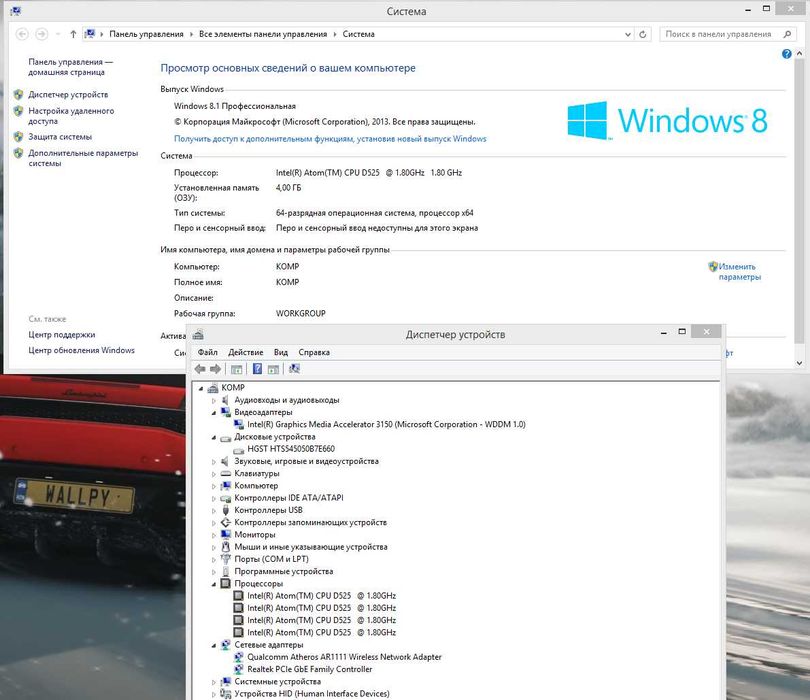Click the search magnifier in control panel search
The image size is (810, 700).
coord(787,34)
